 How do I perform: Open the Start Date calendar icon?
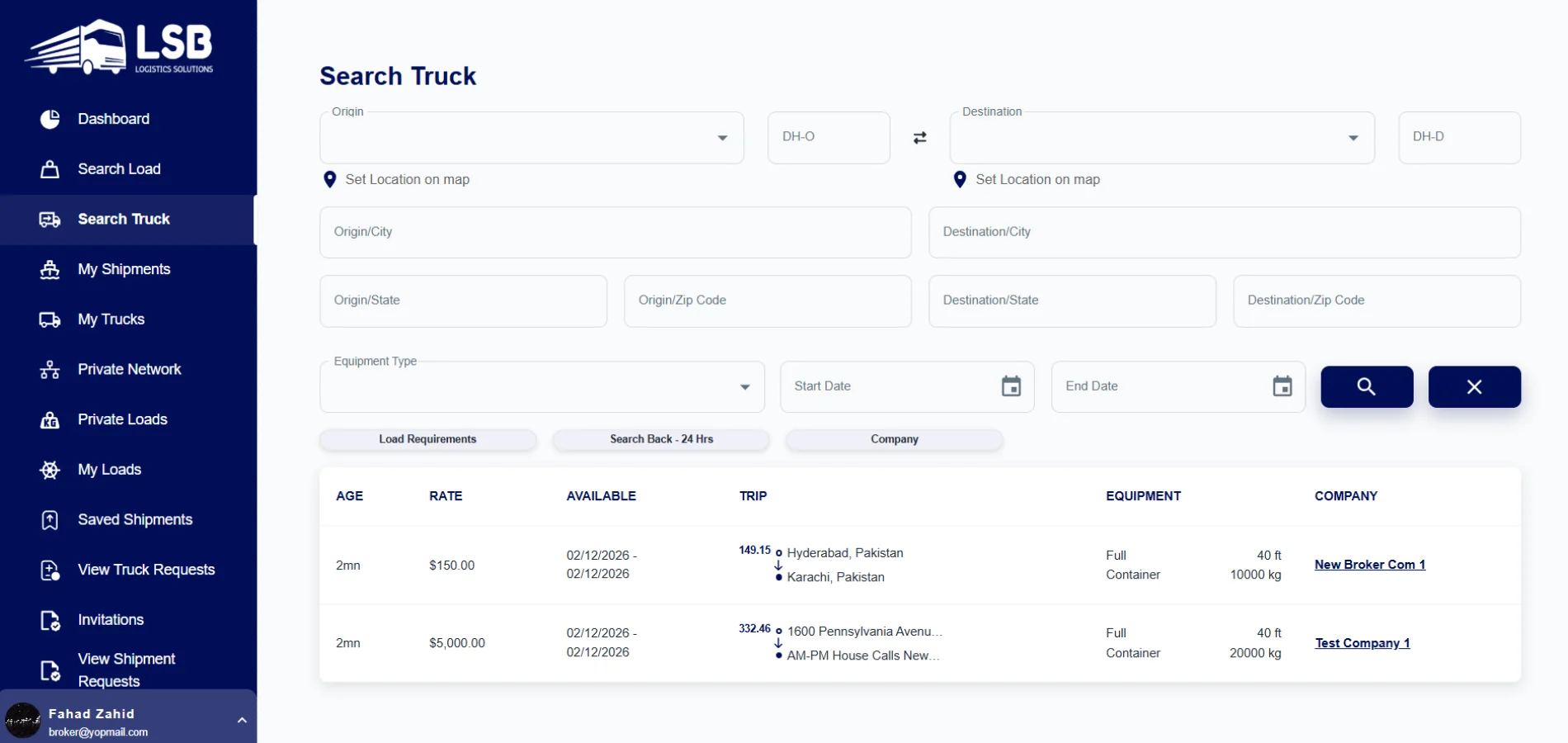click(x=1011, y=386)
